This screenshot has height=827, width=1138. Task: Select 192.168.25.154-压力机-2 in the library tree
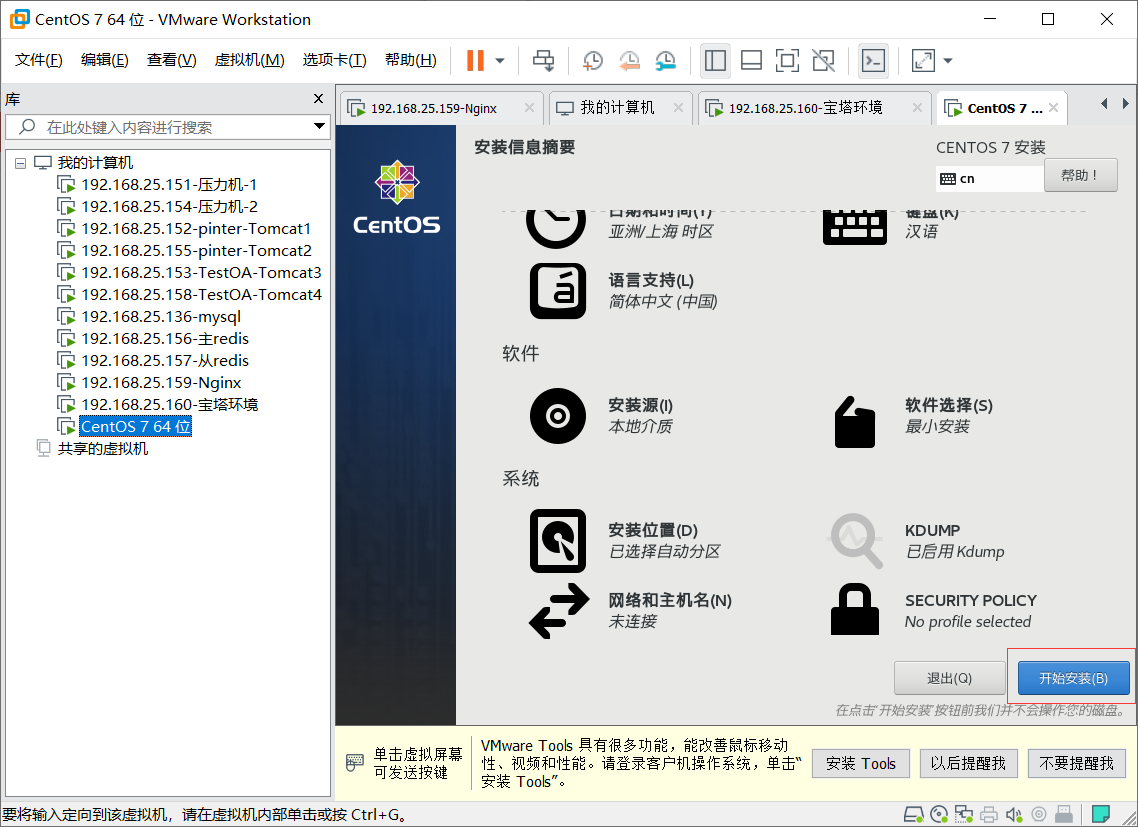169,207
